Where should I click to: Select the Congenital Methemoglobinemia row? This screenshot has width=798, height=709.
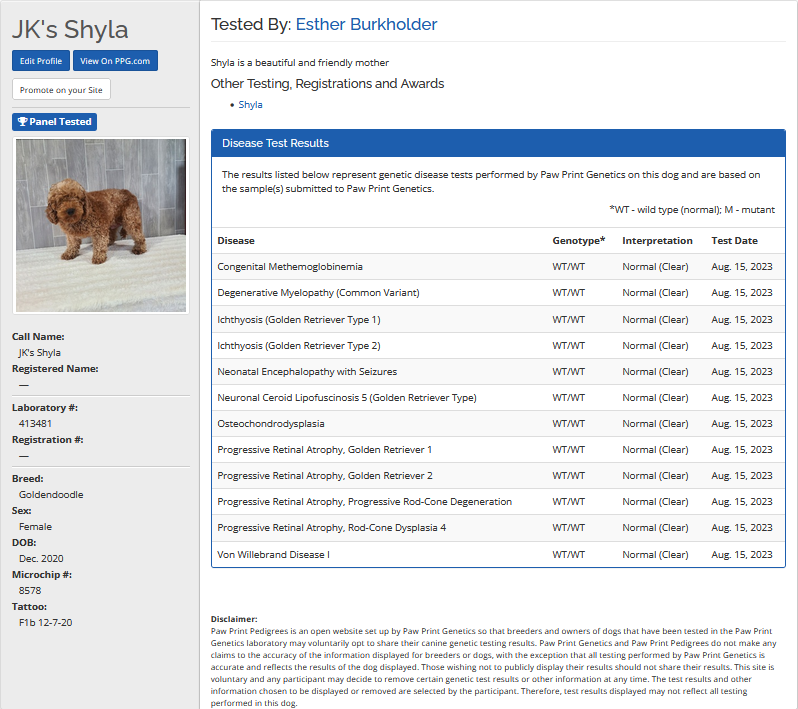tap(290, 267)
